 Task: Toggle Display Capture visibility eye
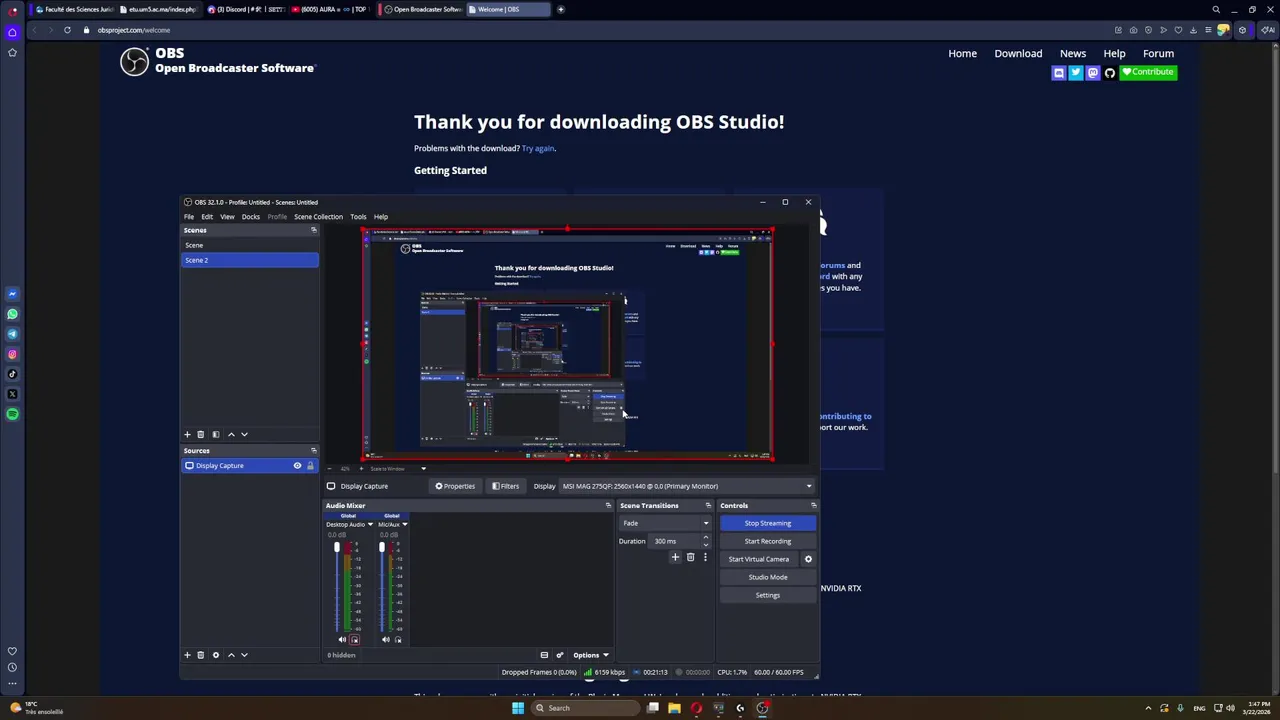[x=297, y=466]
